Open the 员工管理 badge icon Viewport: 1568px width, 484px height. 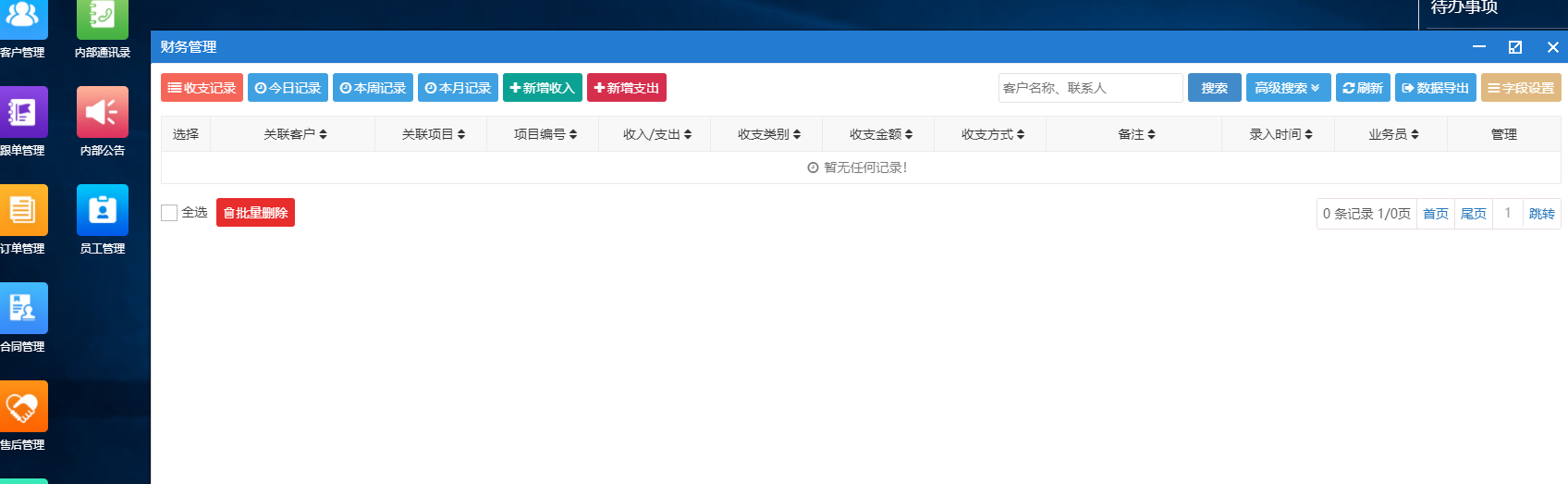click(103, 210)
